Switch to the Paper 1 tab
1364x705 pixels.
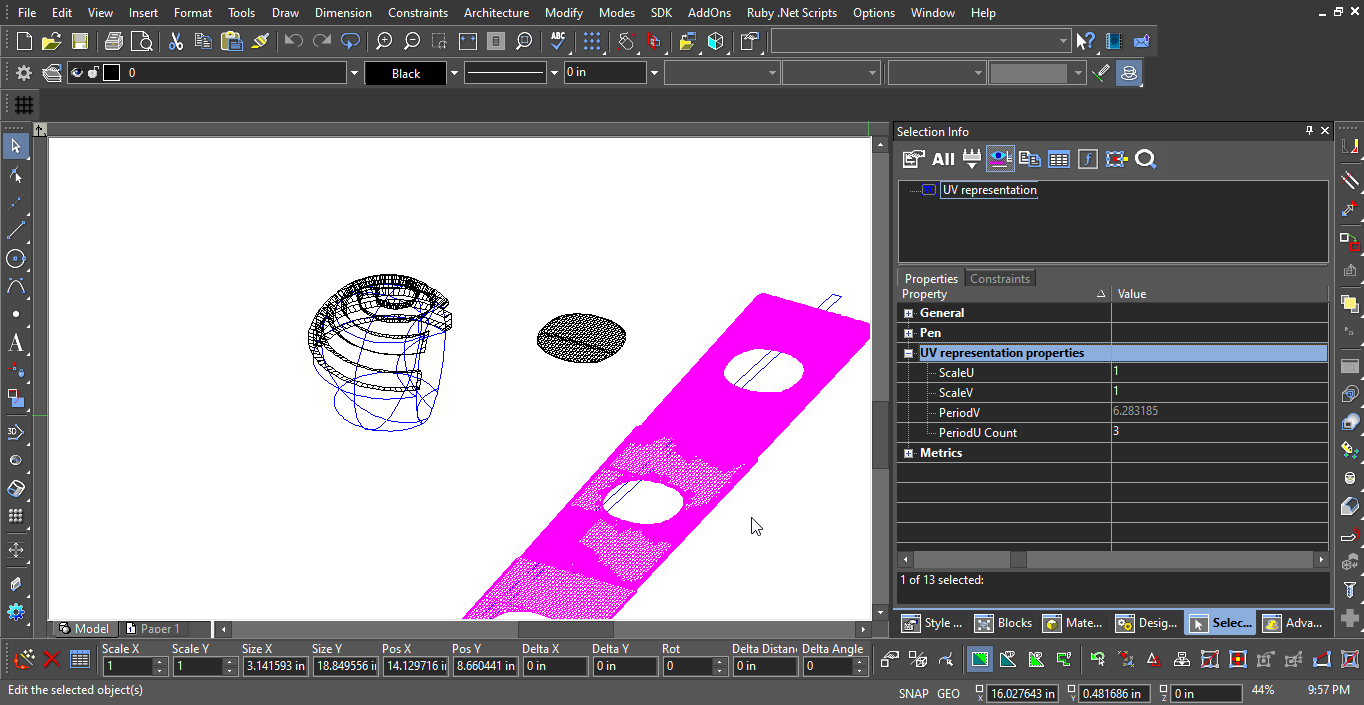click(152, 629)
